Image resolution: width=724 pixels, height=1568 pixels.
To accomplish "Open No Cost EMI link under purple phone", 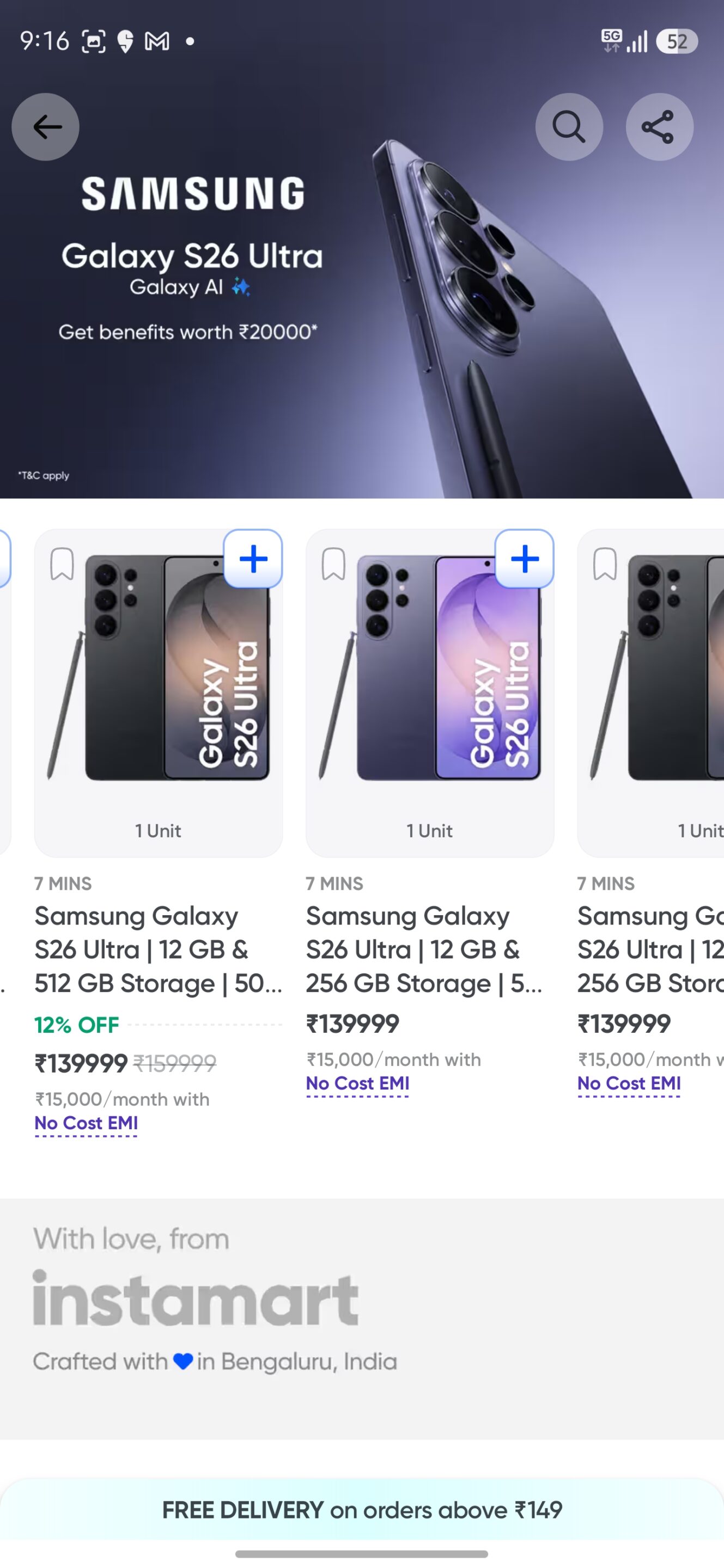I will tap(357, 1083).
